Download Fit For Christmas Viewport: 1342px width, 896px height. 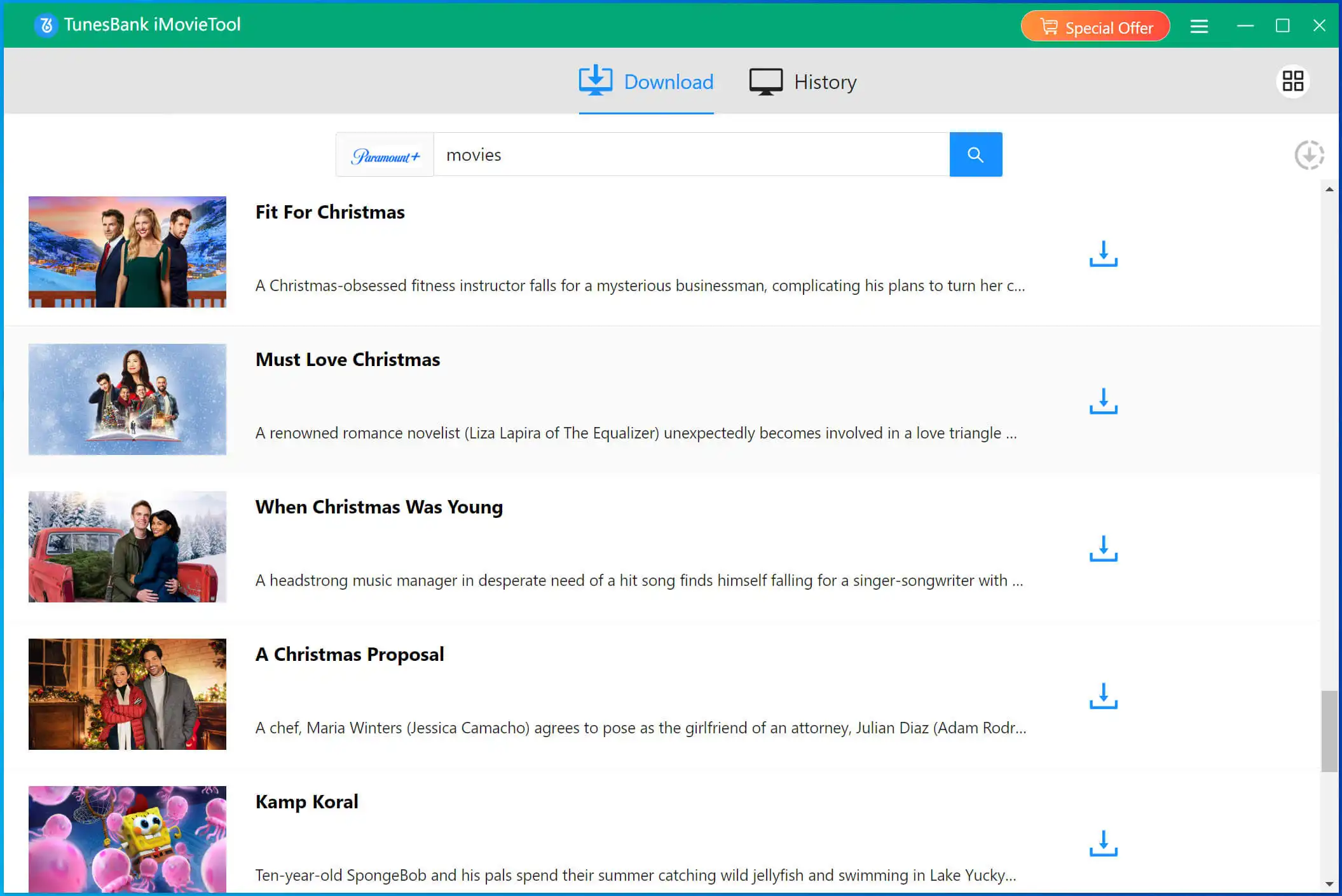(1103, 254)
